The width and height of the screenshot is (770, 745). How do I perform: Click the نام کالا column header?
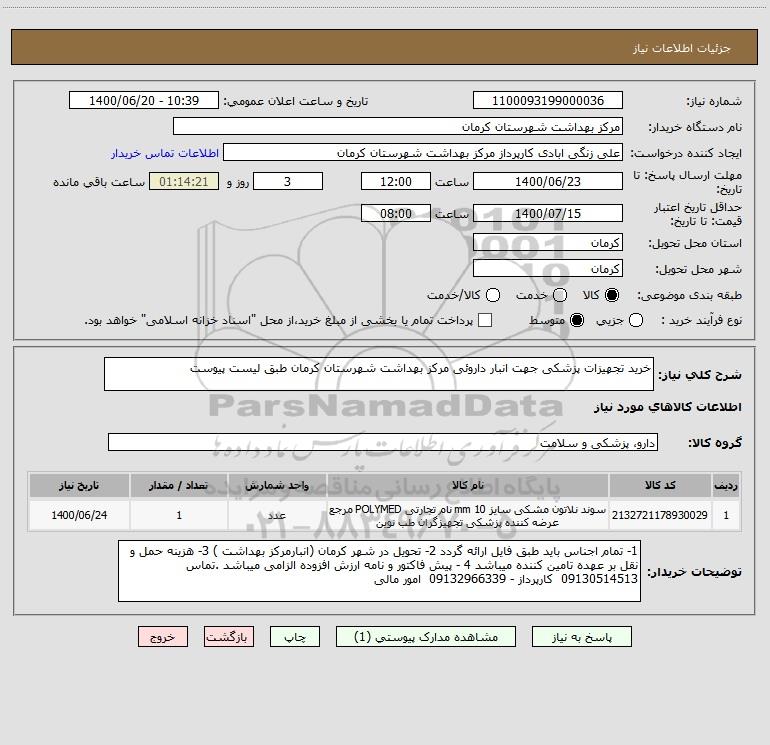pyautogui.click(x=468, y=485)
